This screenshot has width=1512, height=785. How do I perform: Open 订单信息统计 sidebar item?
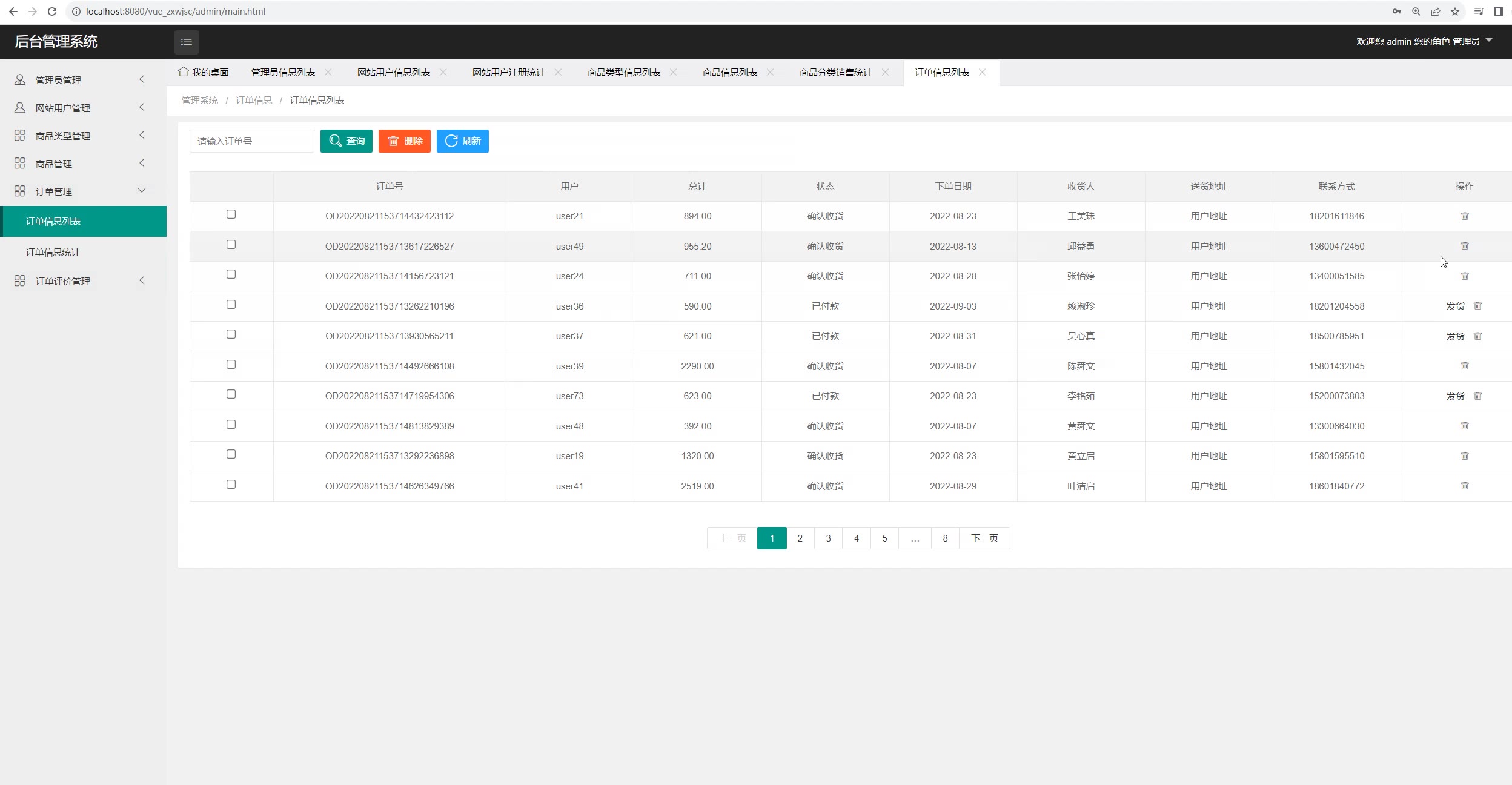53,252
